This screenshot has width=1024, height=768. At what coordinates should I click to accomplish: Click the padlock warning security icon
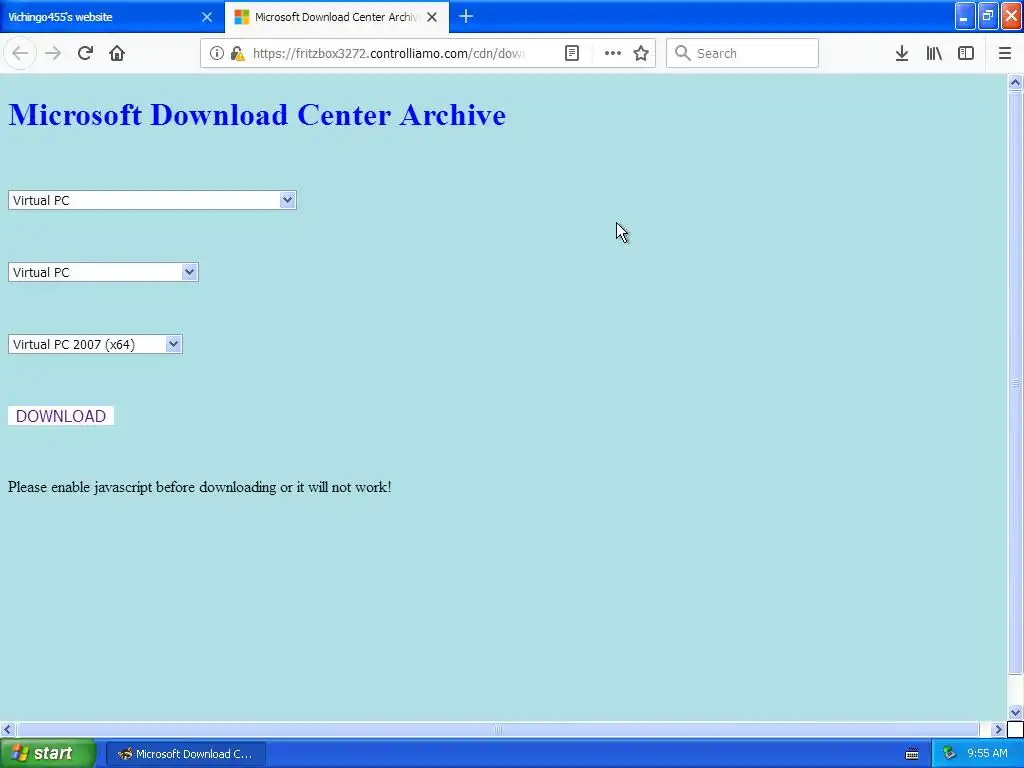pos(238,53)
